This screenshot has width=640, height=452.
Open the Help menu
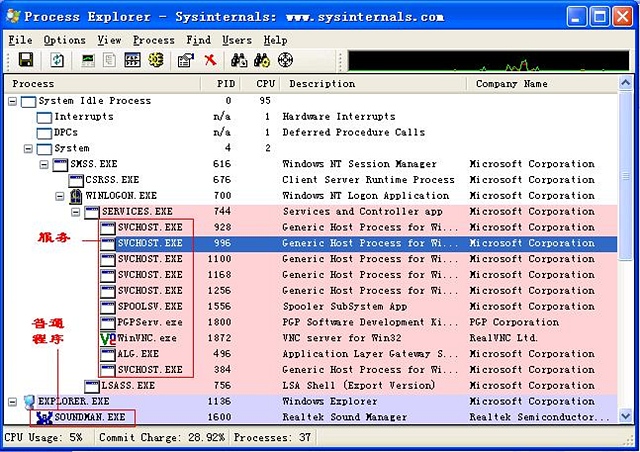(x=276, y=40)
